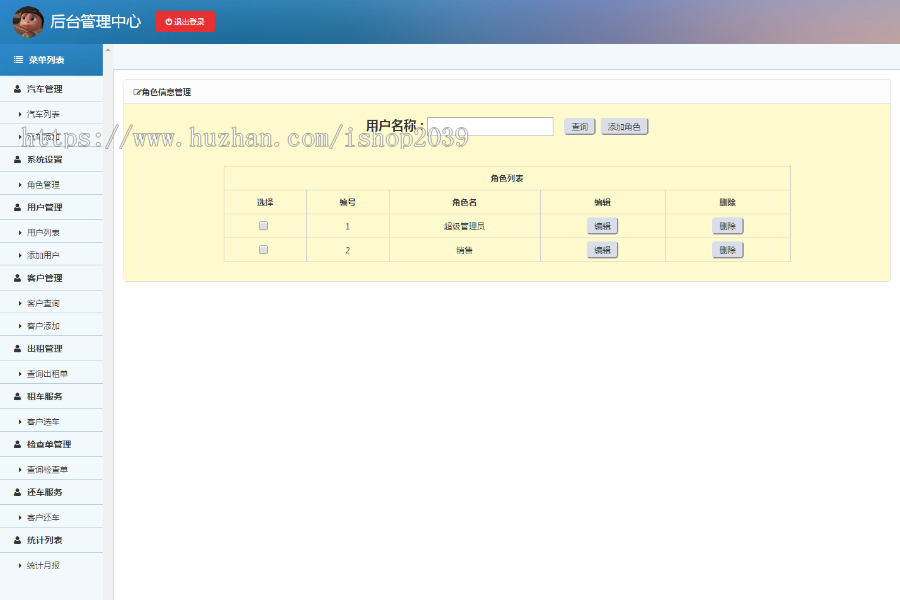Click the 后台管理中心 header title
The height and width of the screenshot is (600, 900).
[95, 22]
